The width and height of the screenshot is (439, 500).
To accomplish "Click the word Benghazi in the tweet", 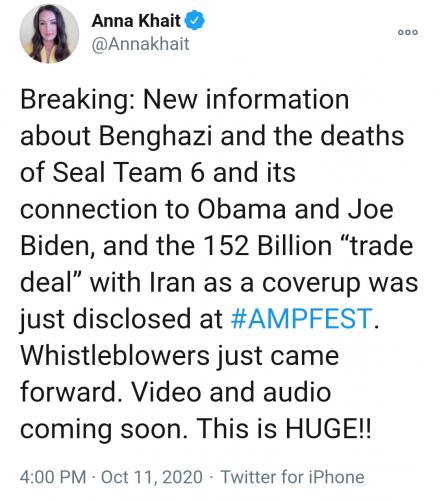I will click(x=156, y=137).
